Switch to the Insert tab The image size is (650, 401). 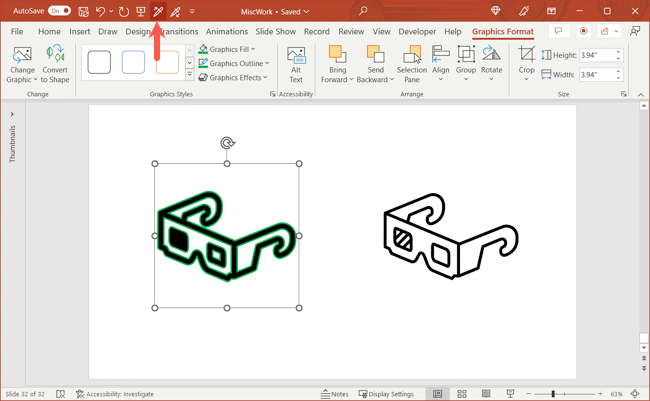point(80,32)
